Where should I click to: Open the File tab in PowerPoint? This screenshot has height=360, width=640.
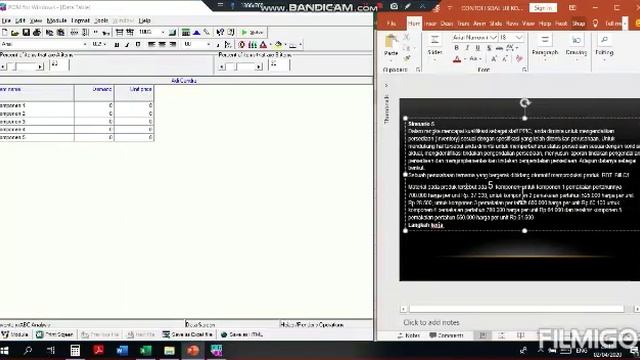391,24
